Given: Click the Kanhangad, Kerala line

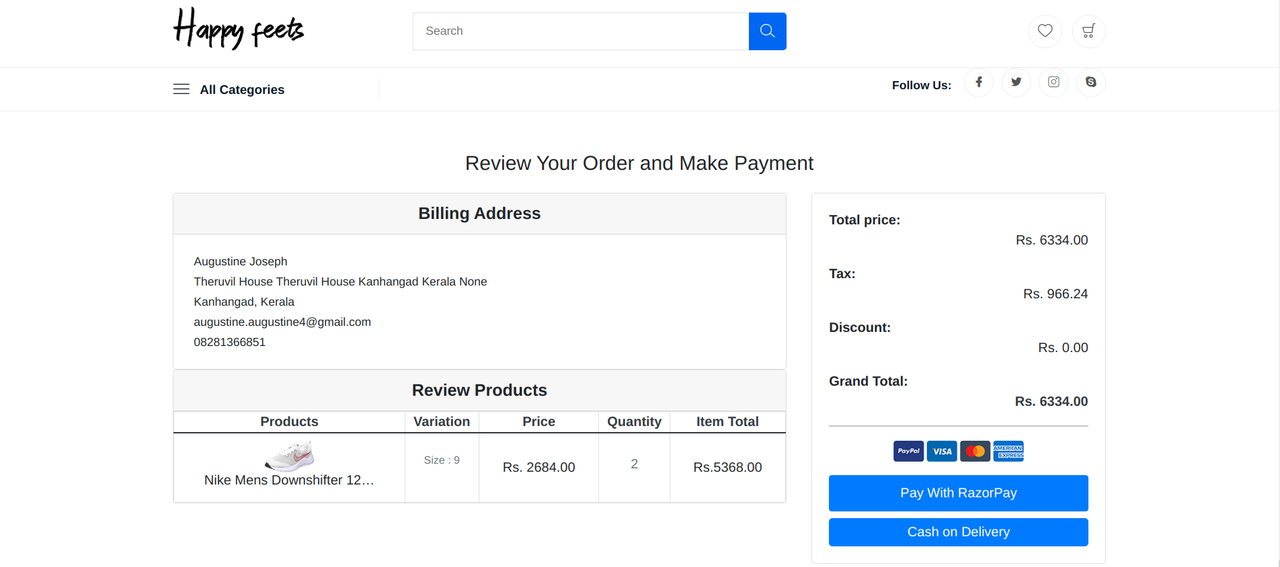Looking at the screenshot, I should [x=244, y=301].
